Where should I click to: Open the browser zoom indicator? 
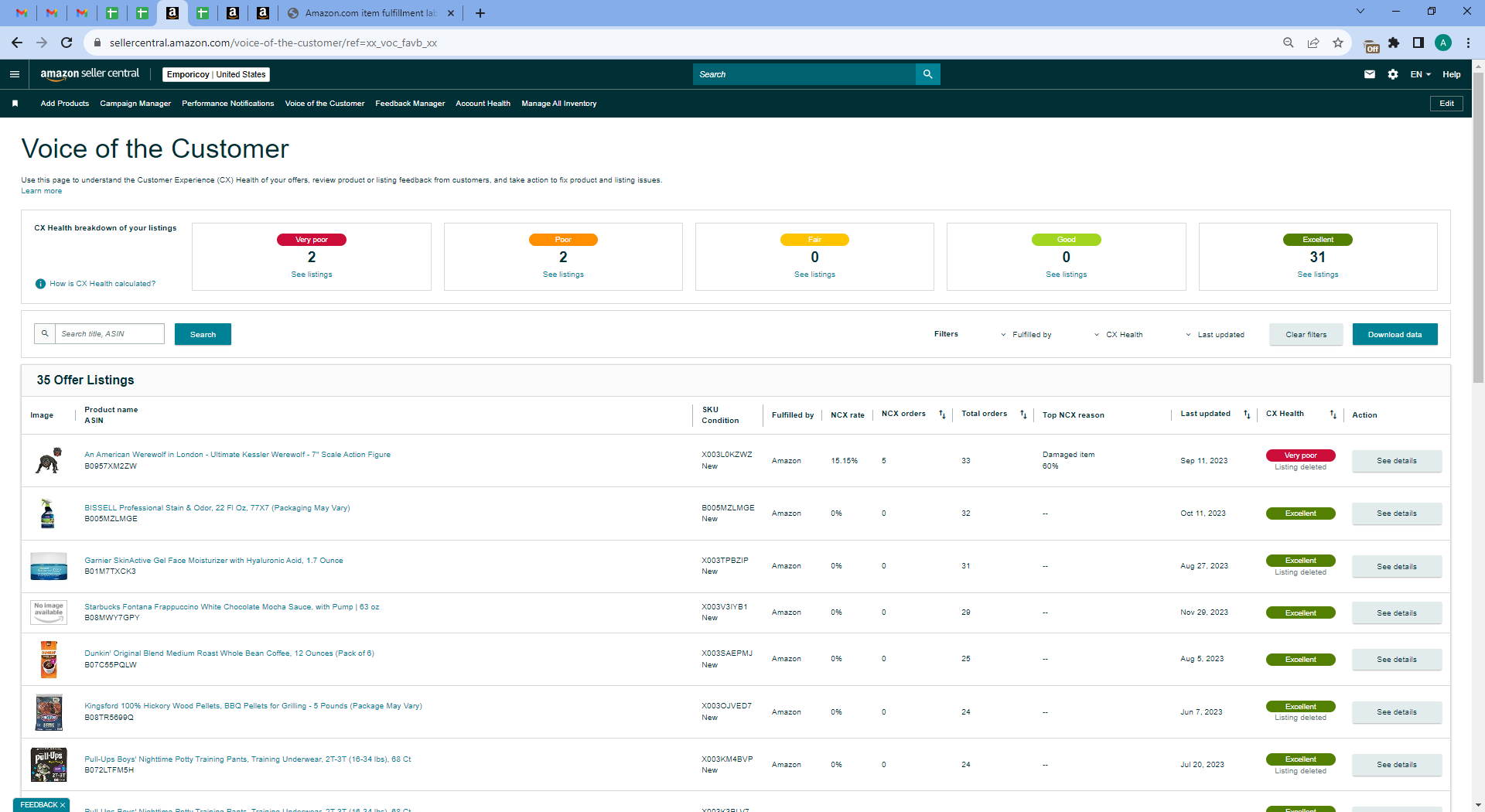tap(1289, 43)
